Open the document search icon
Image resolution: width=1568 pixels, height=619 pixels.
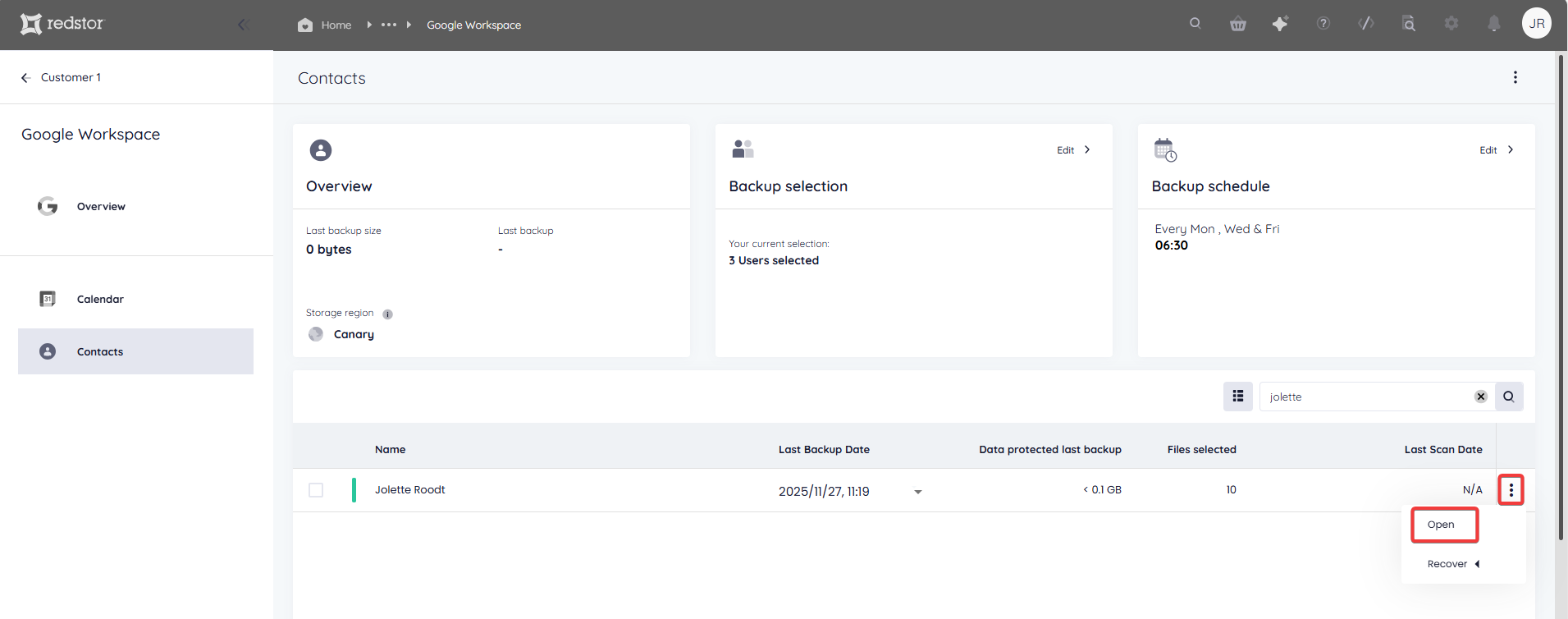(1409, 24)
